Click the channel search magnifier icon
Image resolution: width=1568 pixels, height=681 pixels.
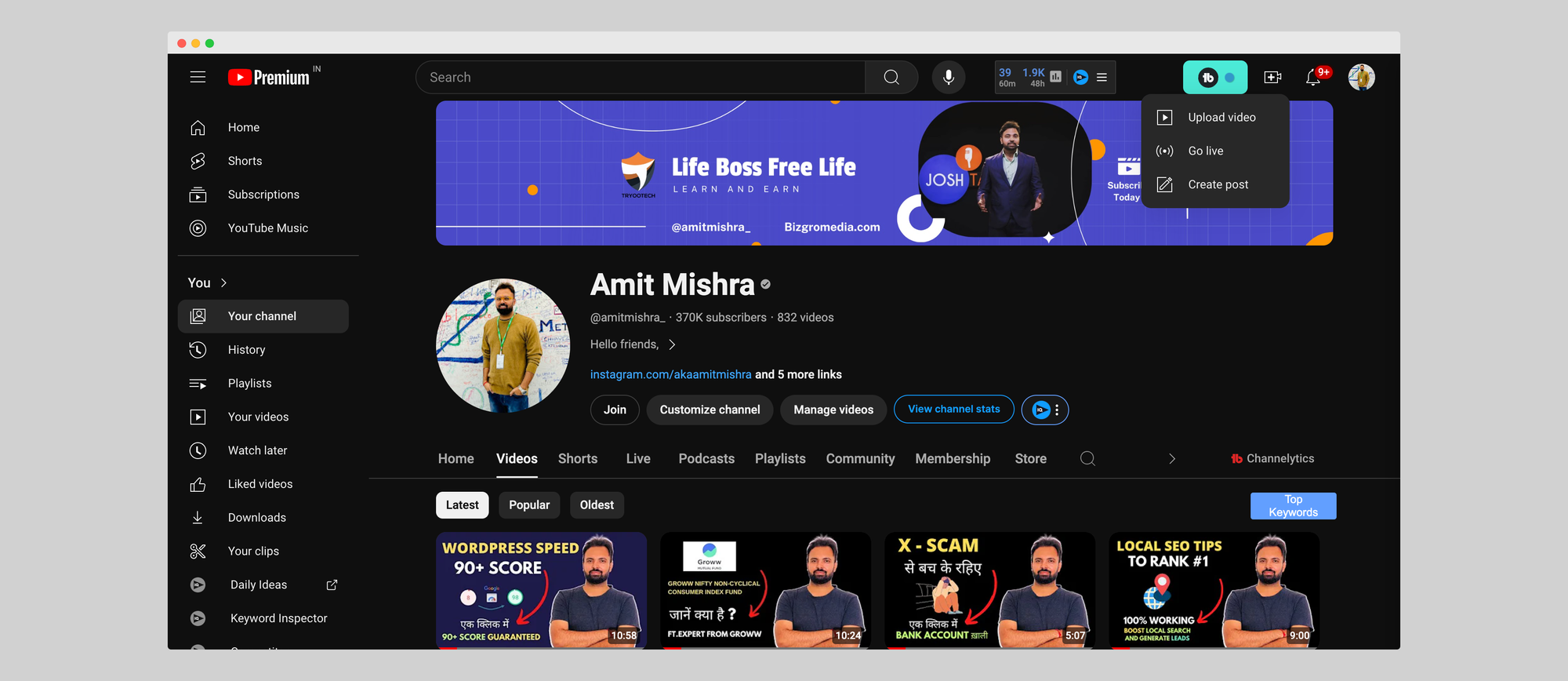1087,459
